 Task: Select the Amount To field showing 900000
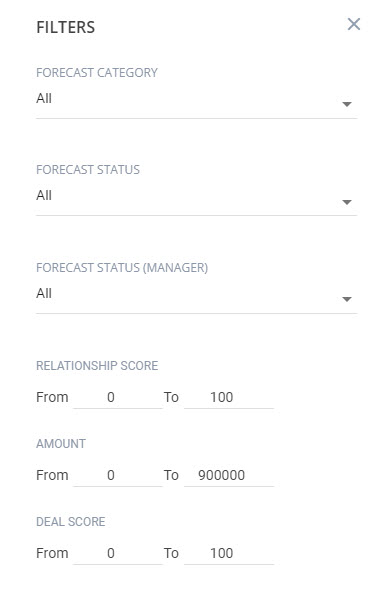[229, 475]
